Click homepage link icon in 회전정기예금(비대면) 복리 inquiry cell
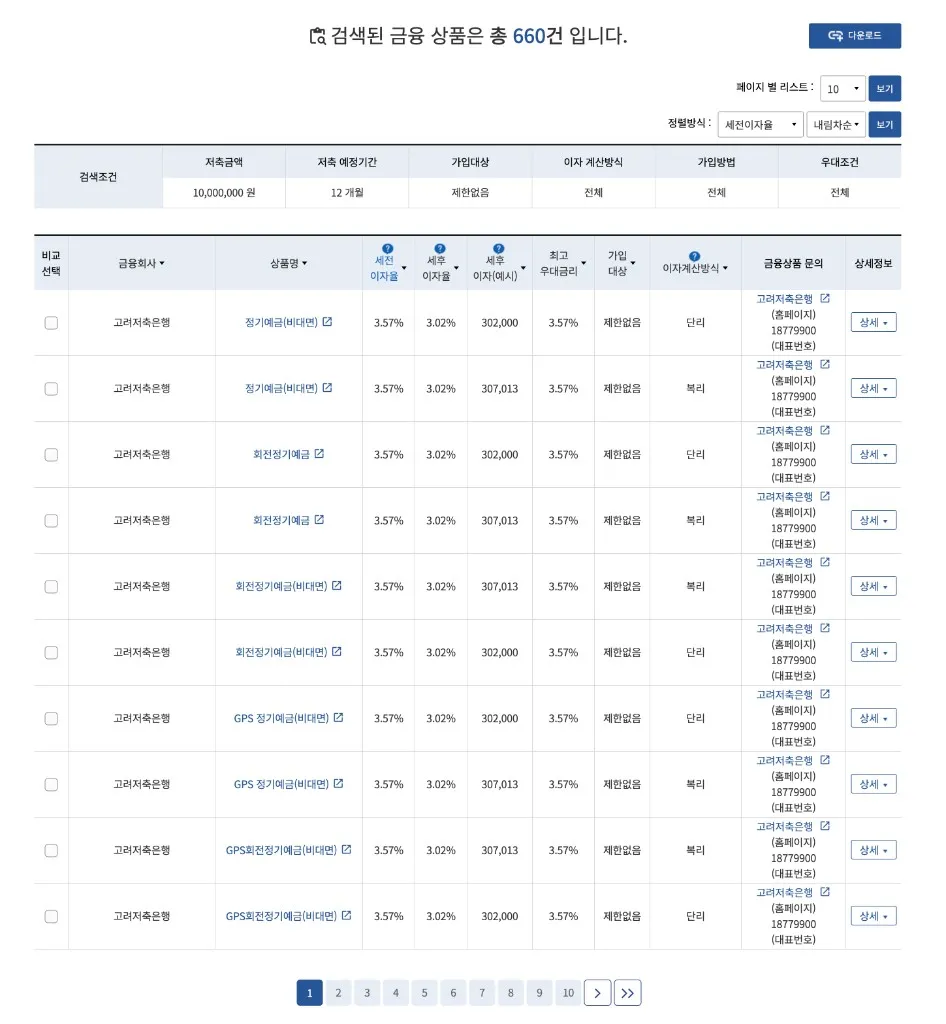The image size is (946, 1024). (825, 562)
